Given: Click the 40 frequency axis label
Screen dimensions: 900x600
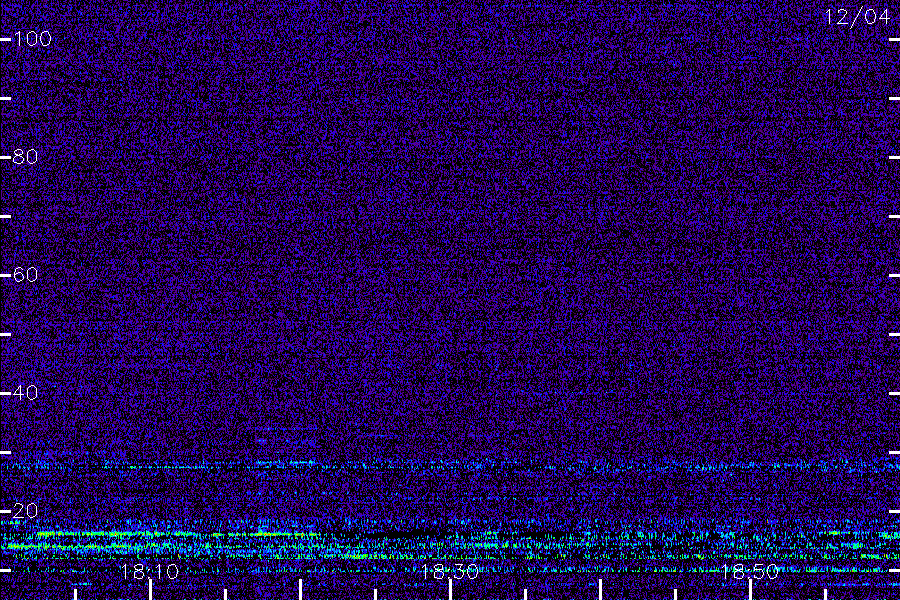Looking at the screenshot, I should [x=25, y=393].
